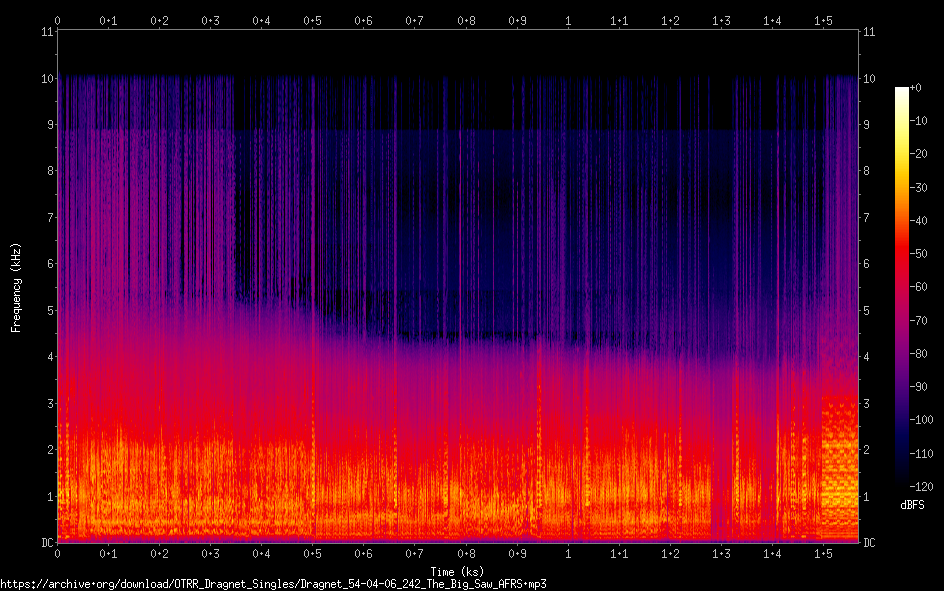Select the "-30" label on the color scale
The height and width of the screenshot is (591, 944).
(923, 188)
